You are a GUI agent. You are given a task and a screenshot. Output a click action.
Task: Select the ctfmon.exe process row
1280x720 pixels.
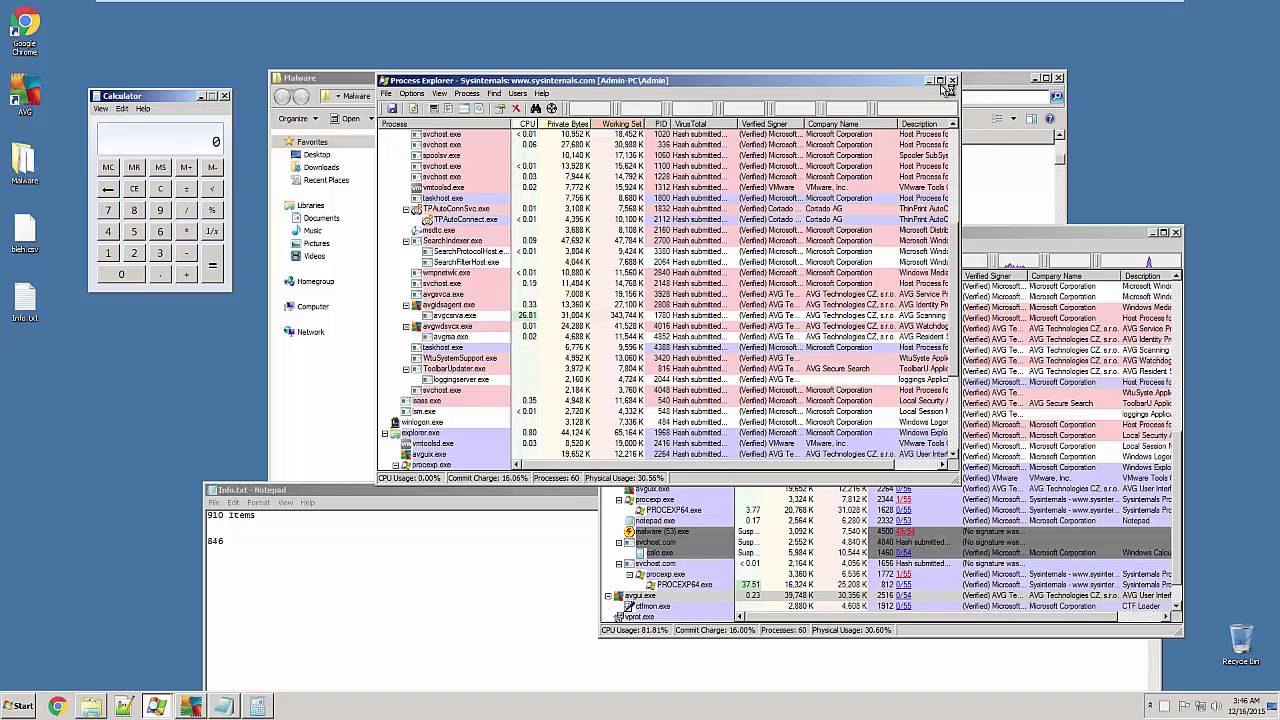pyautogui.click(x=888, y=606)
